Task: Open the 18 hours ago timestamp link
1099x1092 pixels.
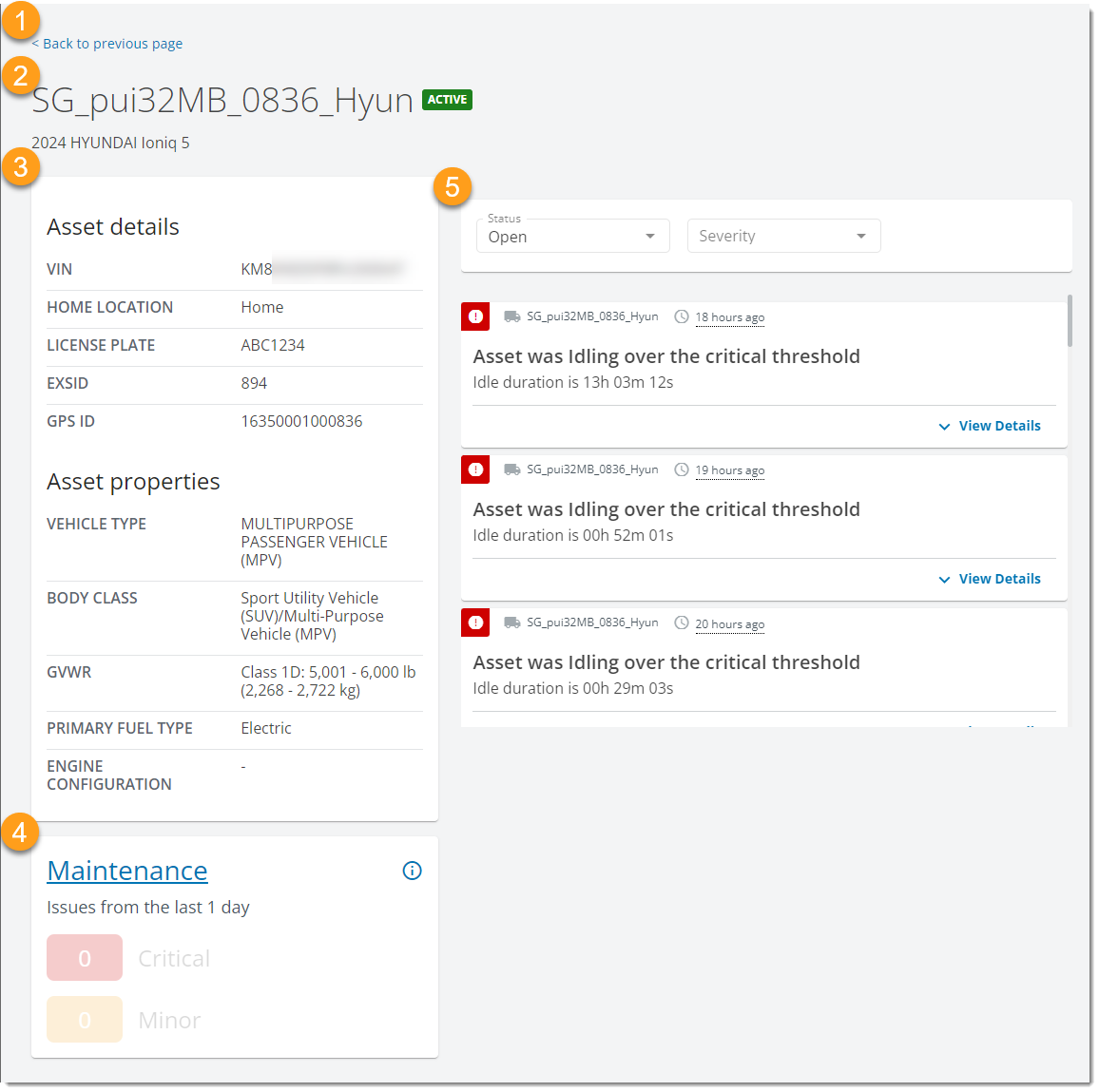Action: [729, 317]
